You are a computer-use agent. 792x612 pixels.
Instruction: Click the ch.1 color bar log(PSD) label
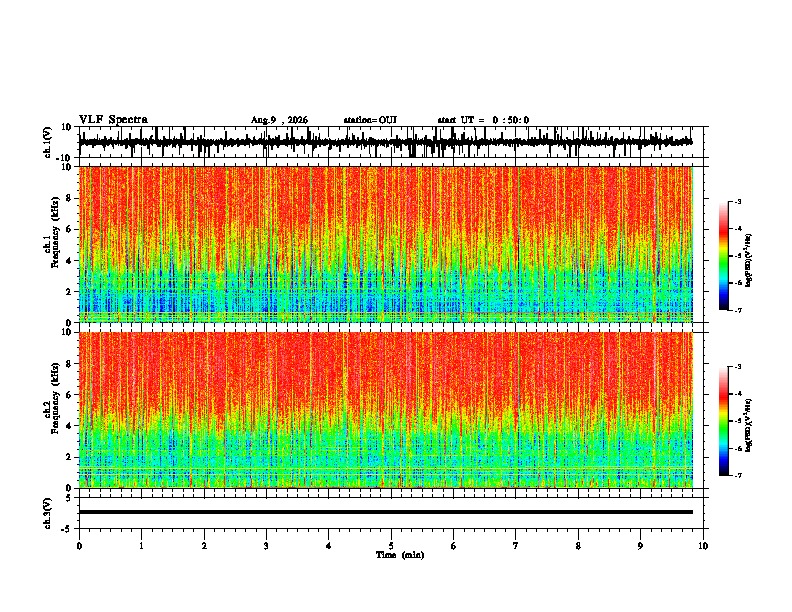coord(749,260)
